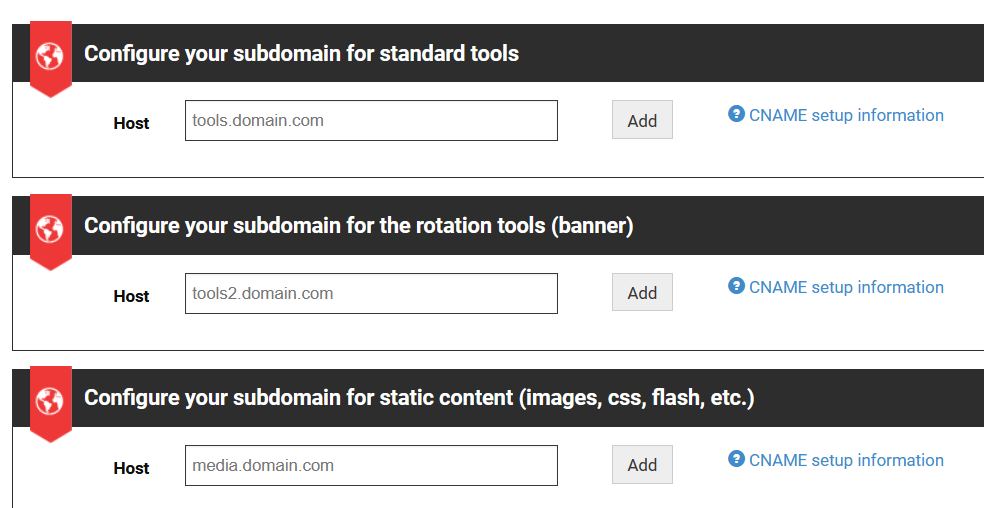
Task: Click help question mark in standard tools section
Action: [x=736, y=114]
